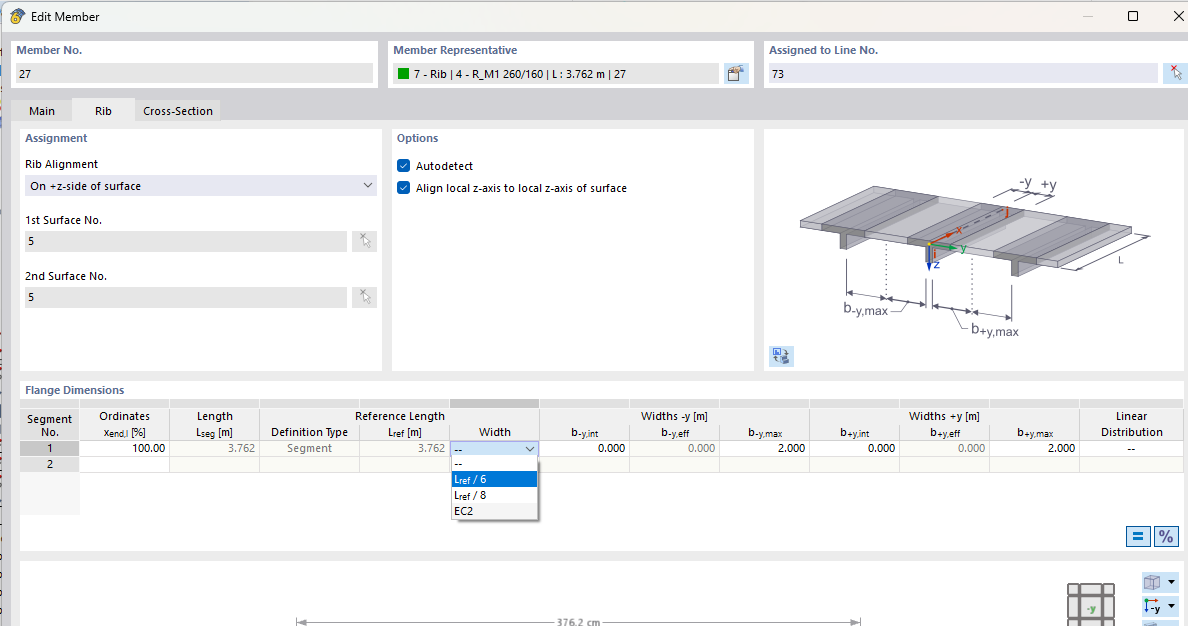Click the b-y,max cell with 2.000

click(764, 449)
